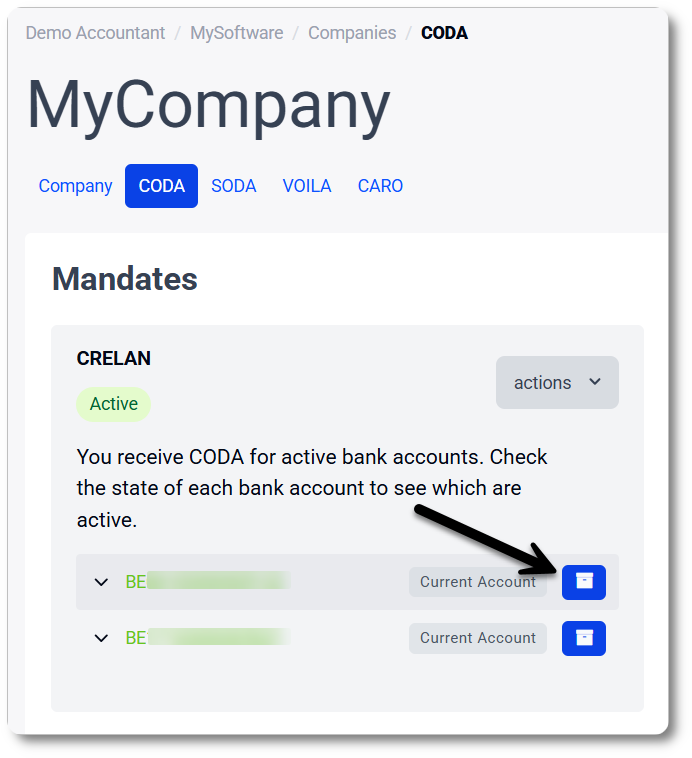Expand the second BE account chevron

[x=101, y=638]
